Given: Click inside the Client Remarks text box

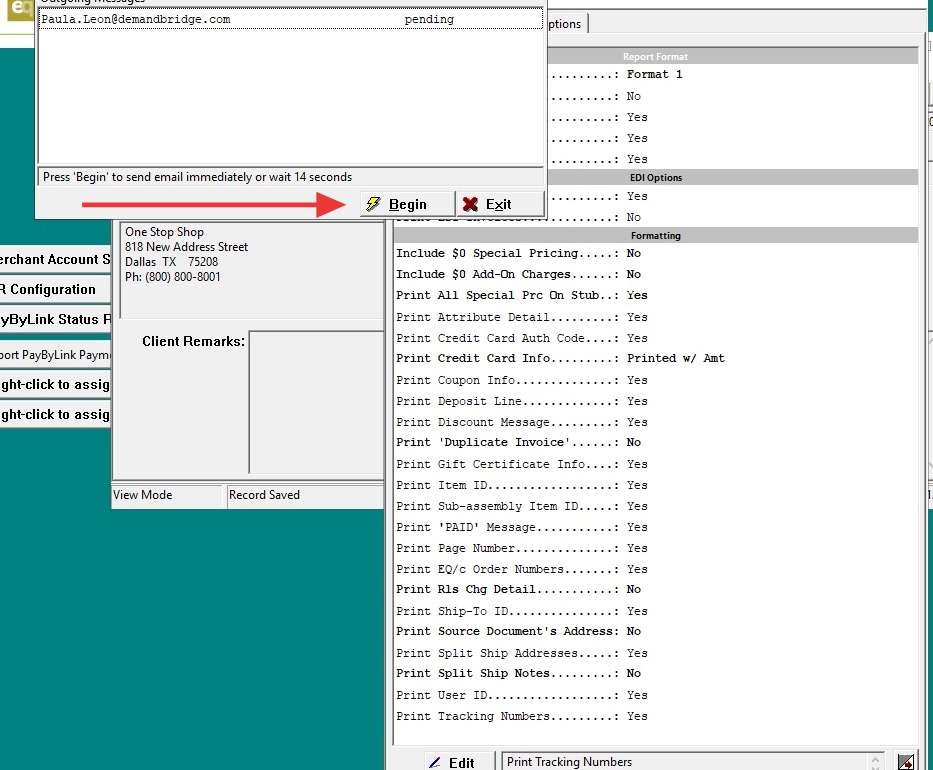Looking at the screenshot, I should [x=316, y=402].
